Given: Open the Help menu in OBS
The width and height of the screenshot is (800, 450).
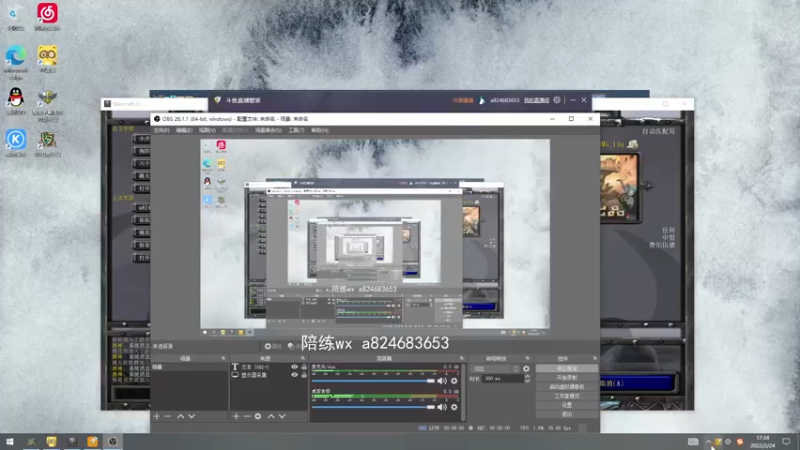Looking at the screenshot, I should pos(319,131).
